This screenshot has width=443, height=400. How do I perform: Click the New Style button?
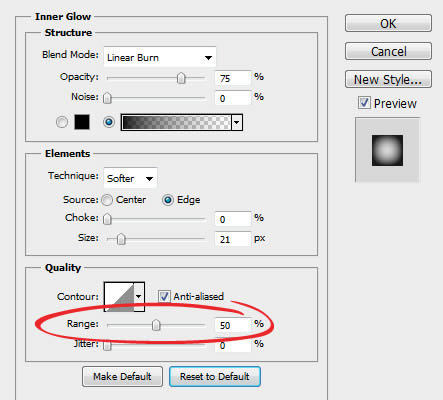click(x=388, y=79)
